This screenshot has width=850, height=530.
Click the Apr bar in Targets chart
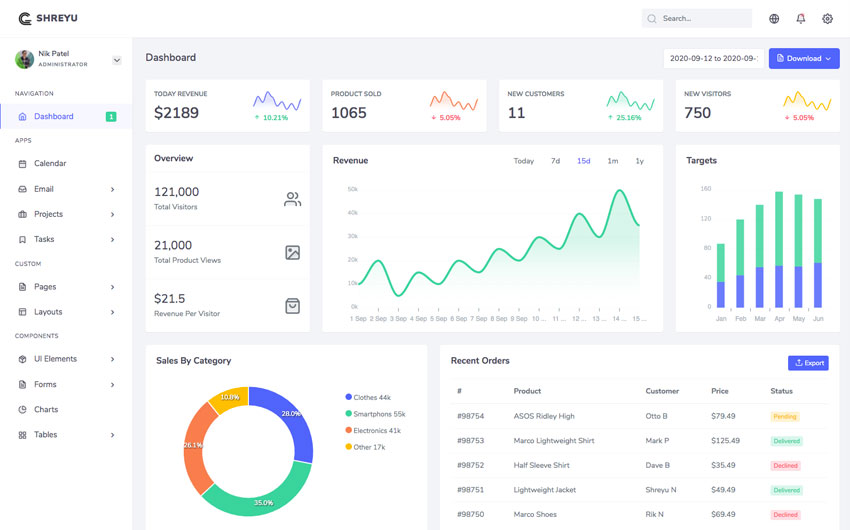[x=779, y=249]
